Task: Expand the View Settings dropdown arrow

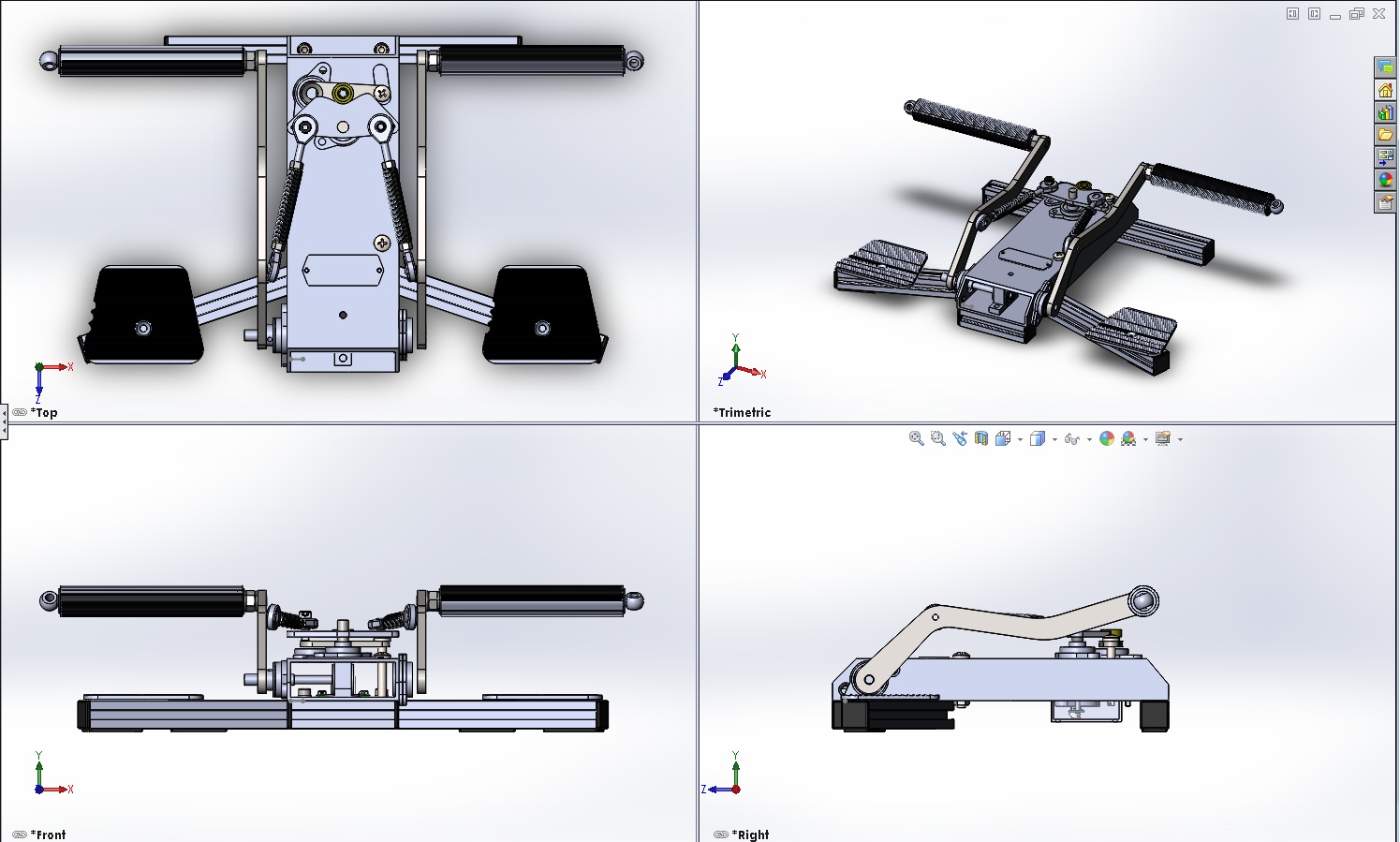Action: pos(1180,439)
